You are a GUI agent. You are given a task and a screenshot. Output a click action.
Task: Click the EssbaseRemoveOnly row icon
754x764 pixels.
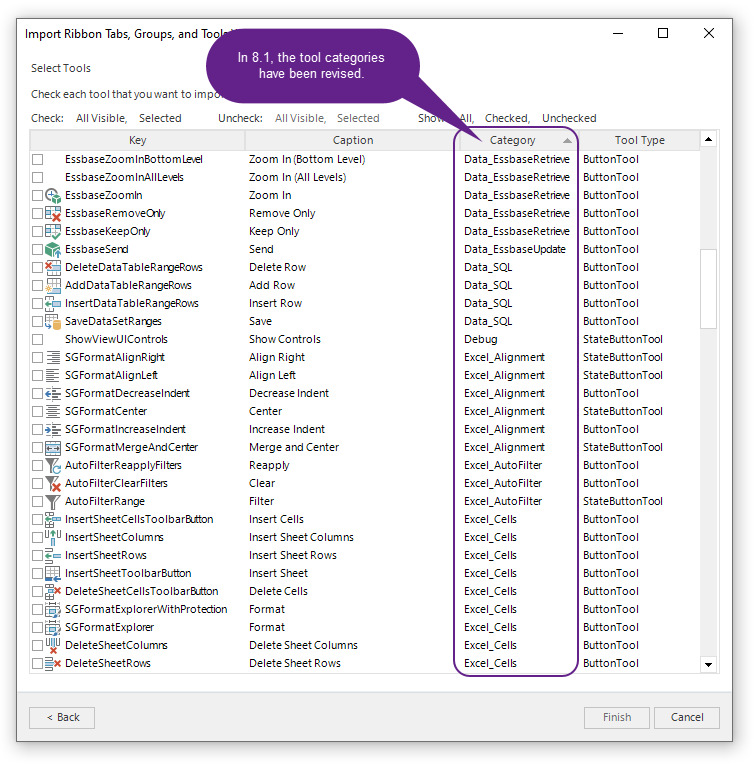coord(53,213)
